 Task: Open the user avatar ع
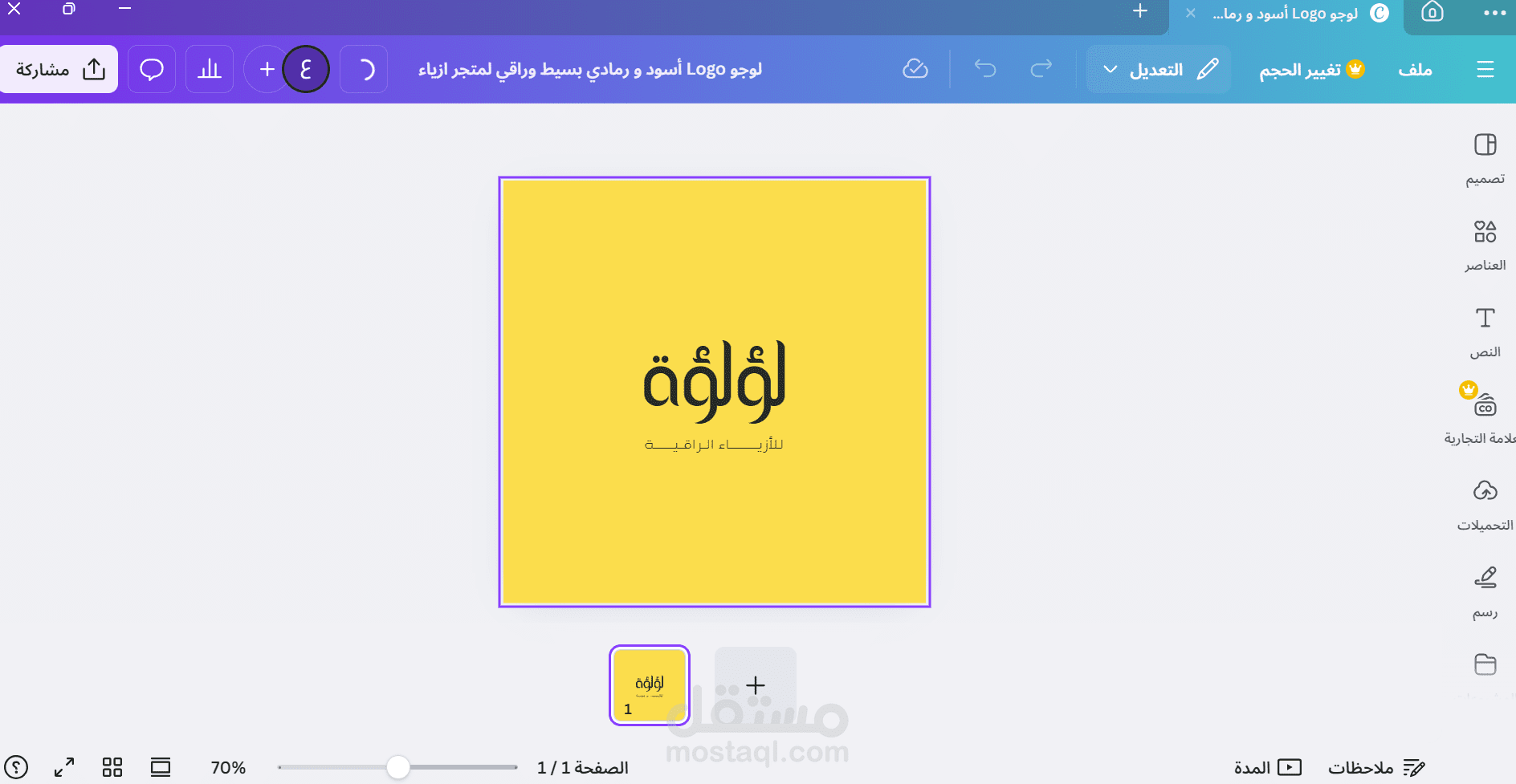point(306,70)
